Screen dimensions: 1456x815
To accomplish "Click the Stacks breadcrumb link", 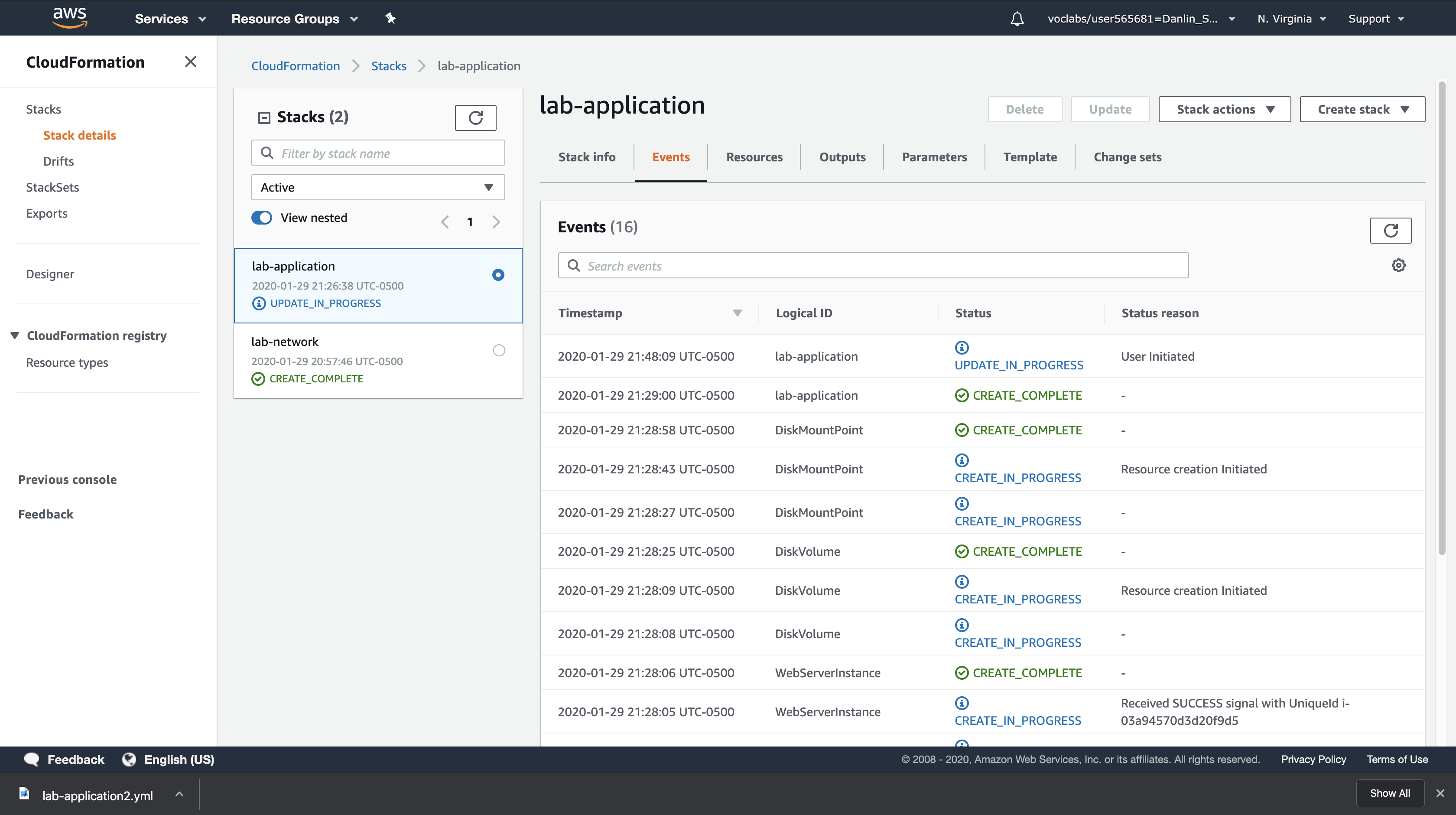I will click(x=388, y=65).
